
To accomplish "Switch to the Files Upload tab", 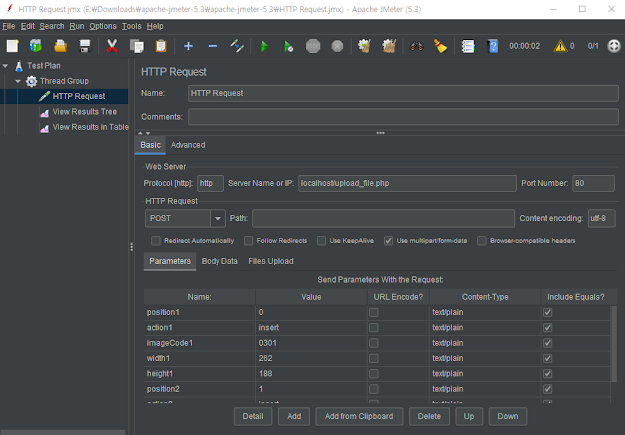I will (271, 262).
